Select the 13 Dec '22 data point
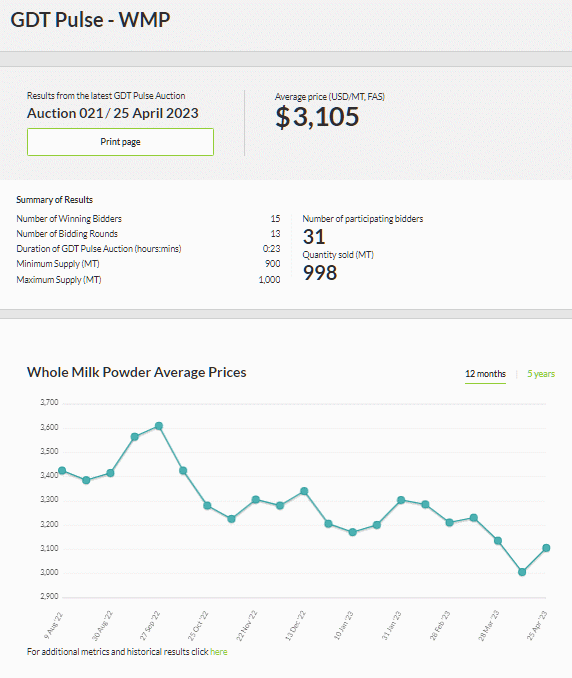572x678 pixels. tap(304, 491)
